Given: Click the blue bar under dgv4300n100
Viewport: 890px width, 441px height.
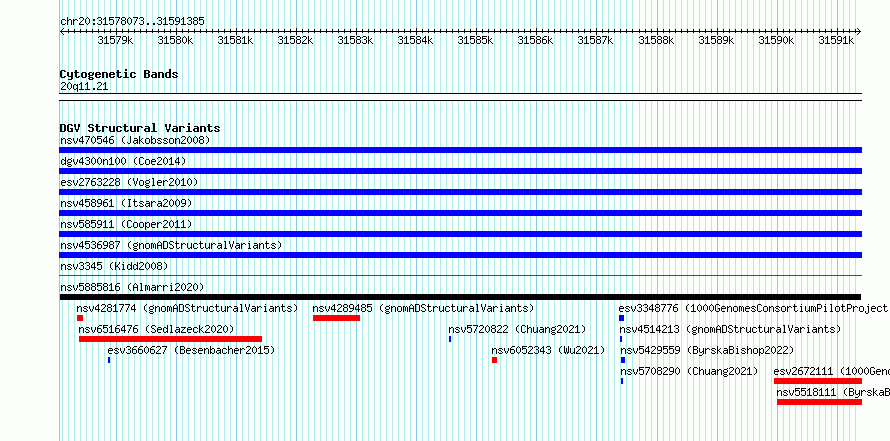Looking at the screenshot, I should click(460, 171).
